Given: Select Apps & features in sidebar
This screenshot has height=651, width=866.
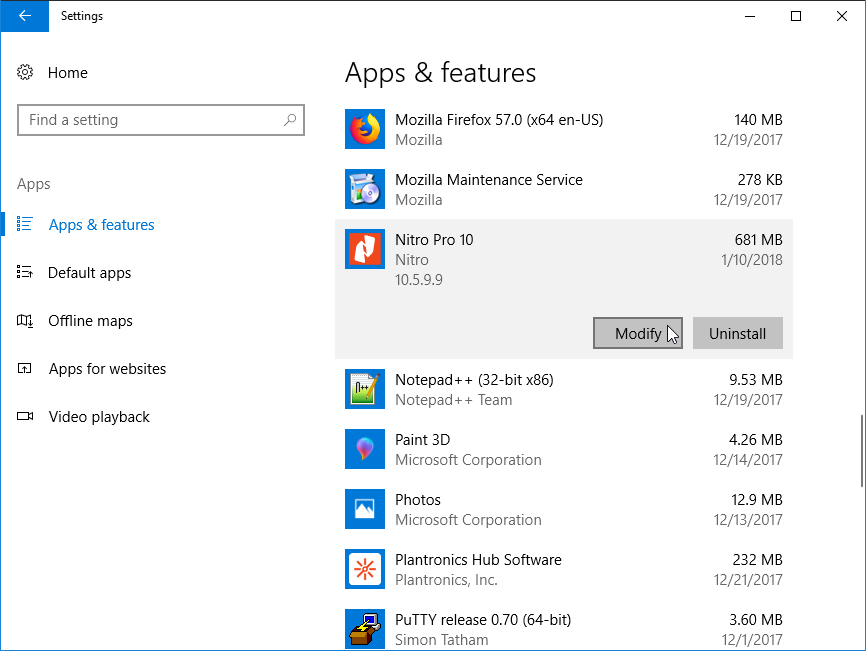Looking at the screenshot, I should [x=102, y=225].
